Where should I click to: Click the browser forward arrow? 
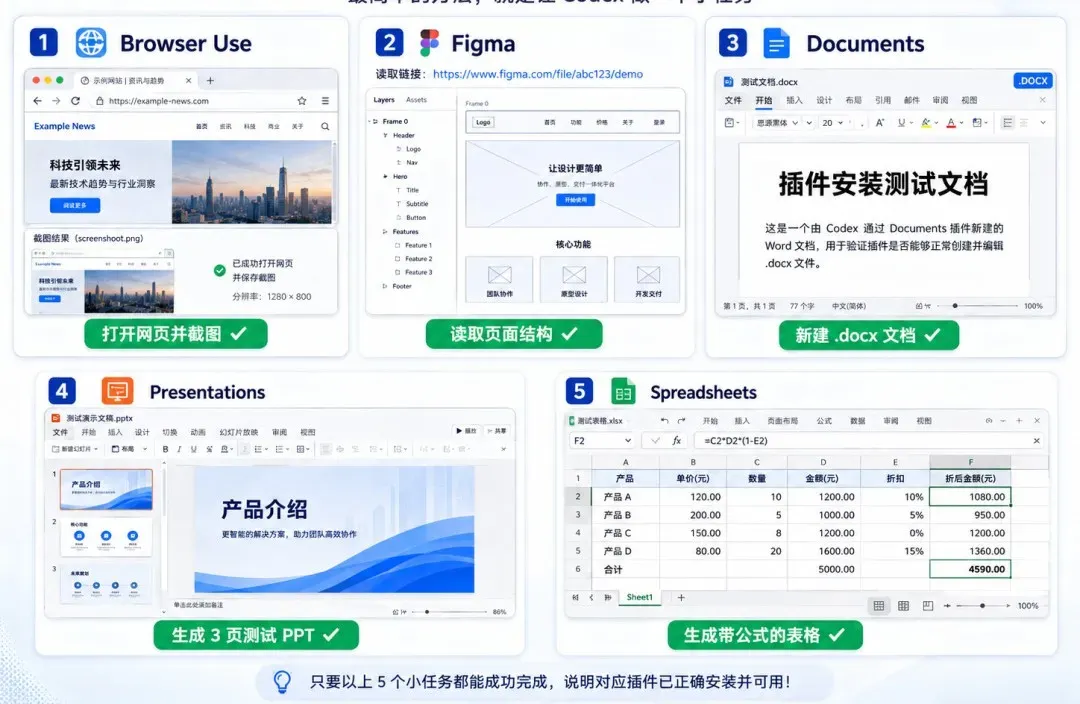pyautogui.click(x=56, y=101)
